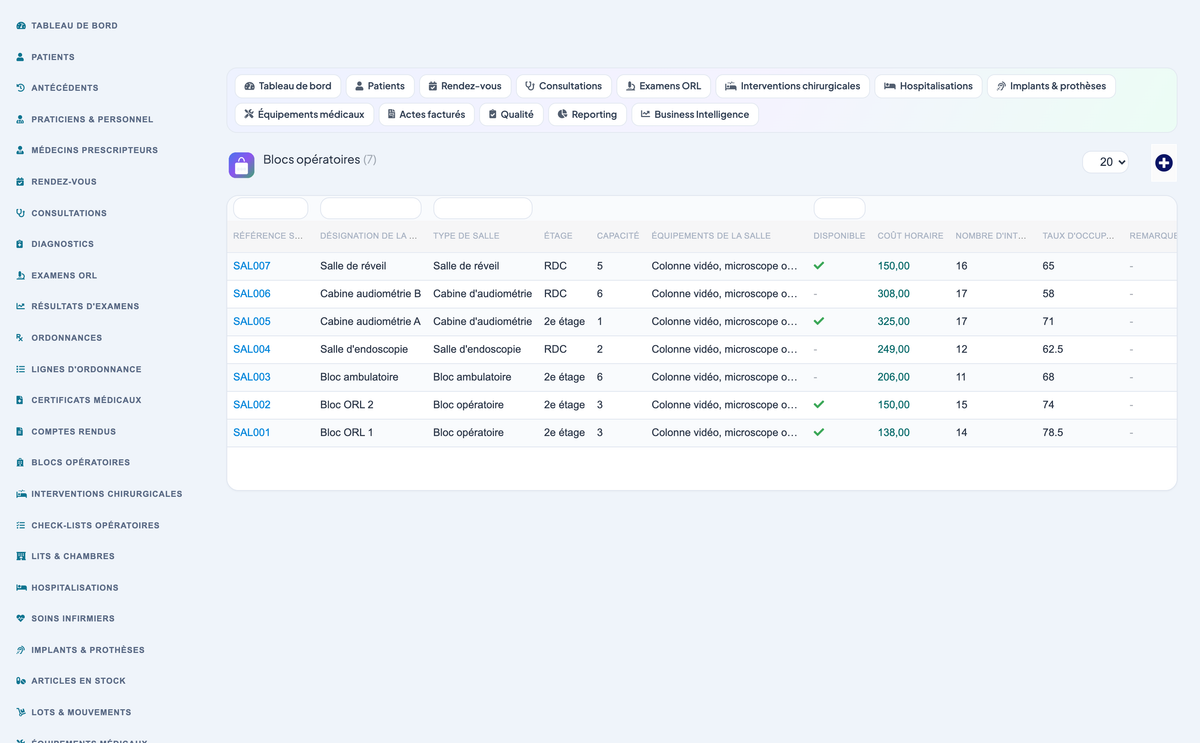Click the Ordonnances prescription icon in sidebar
The height and width of the screenshot is (743, 1200).
[x=21, y=338]
